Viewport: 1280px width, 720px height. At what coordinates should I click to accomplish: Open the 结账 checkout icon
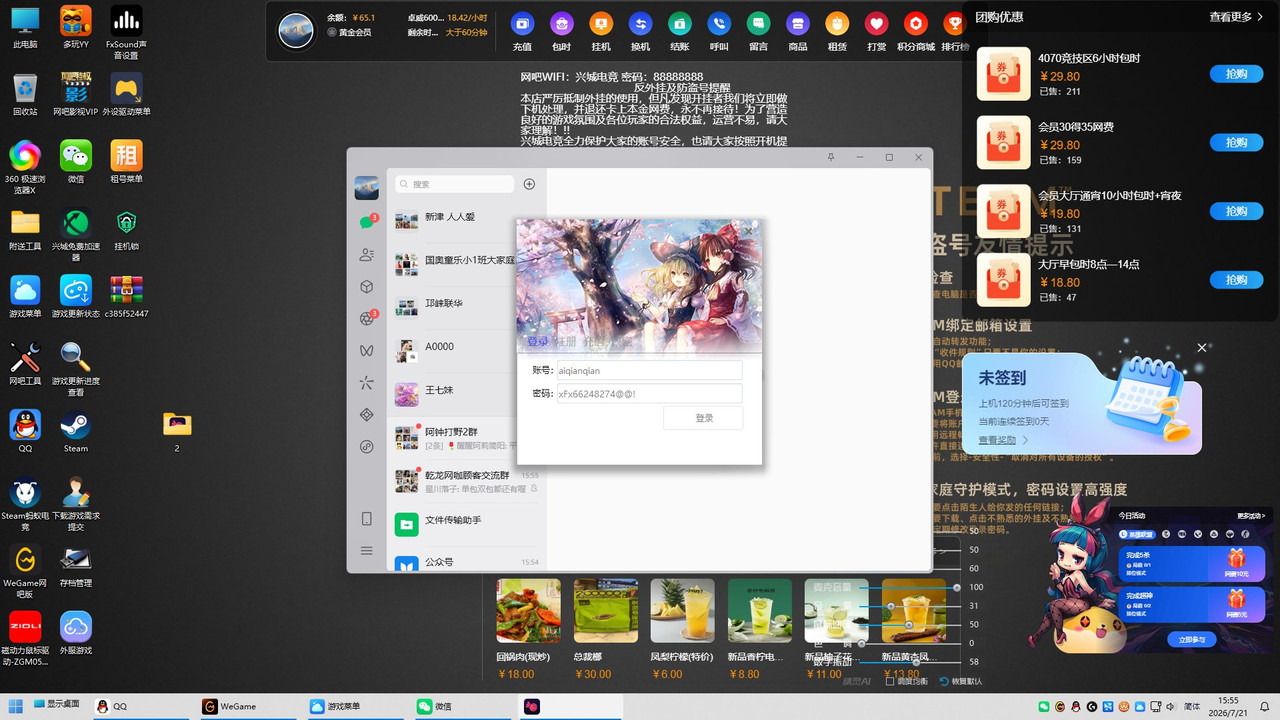(680, 24)
